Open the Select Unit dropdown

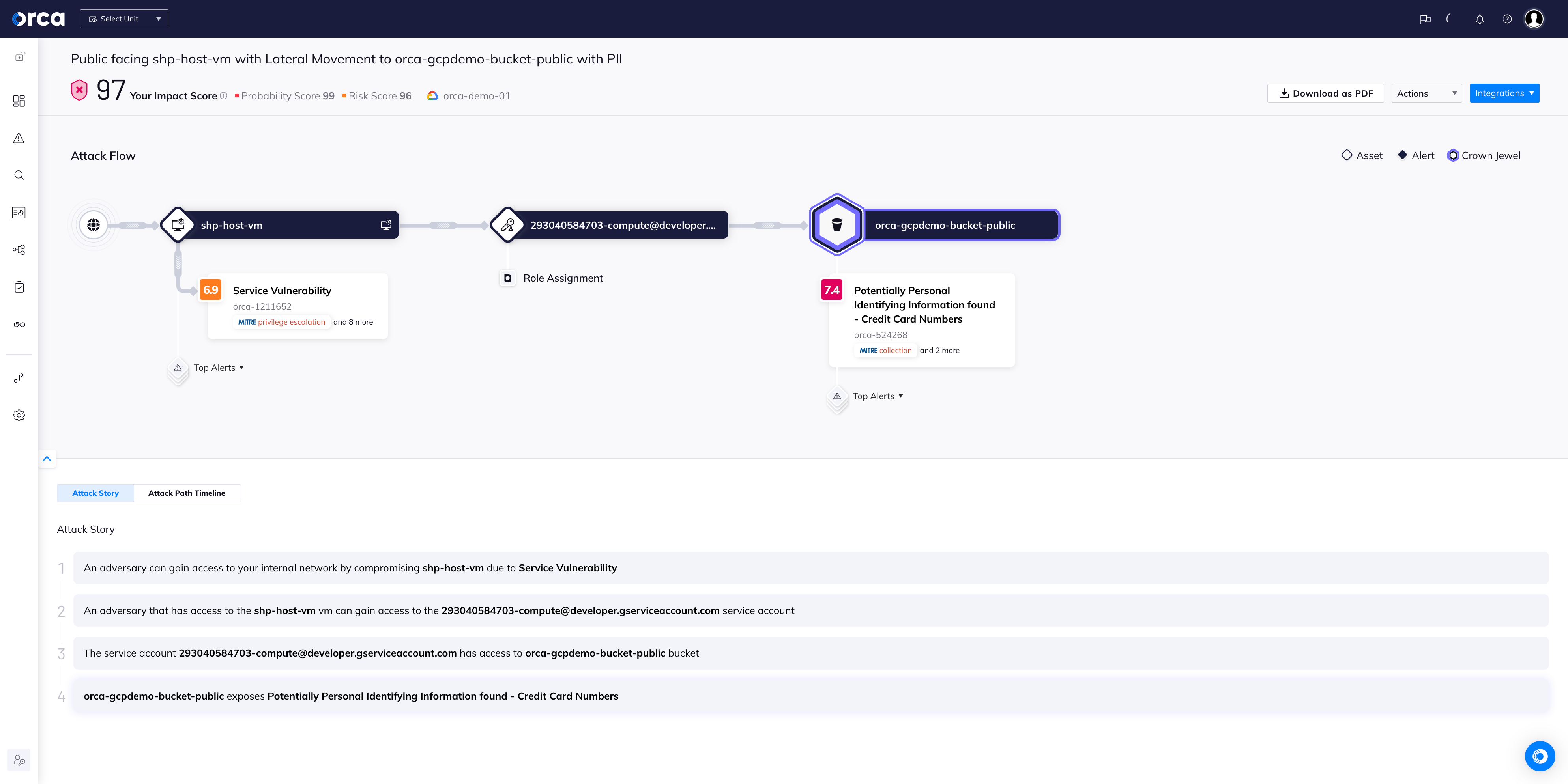point(123,19)
